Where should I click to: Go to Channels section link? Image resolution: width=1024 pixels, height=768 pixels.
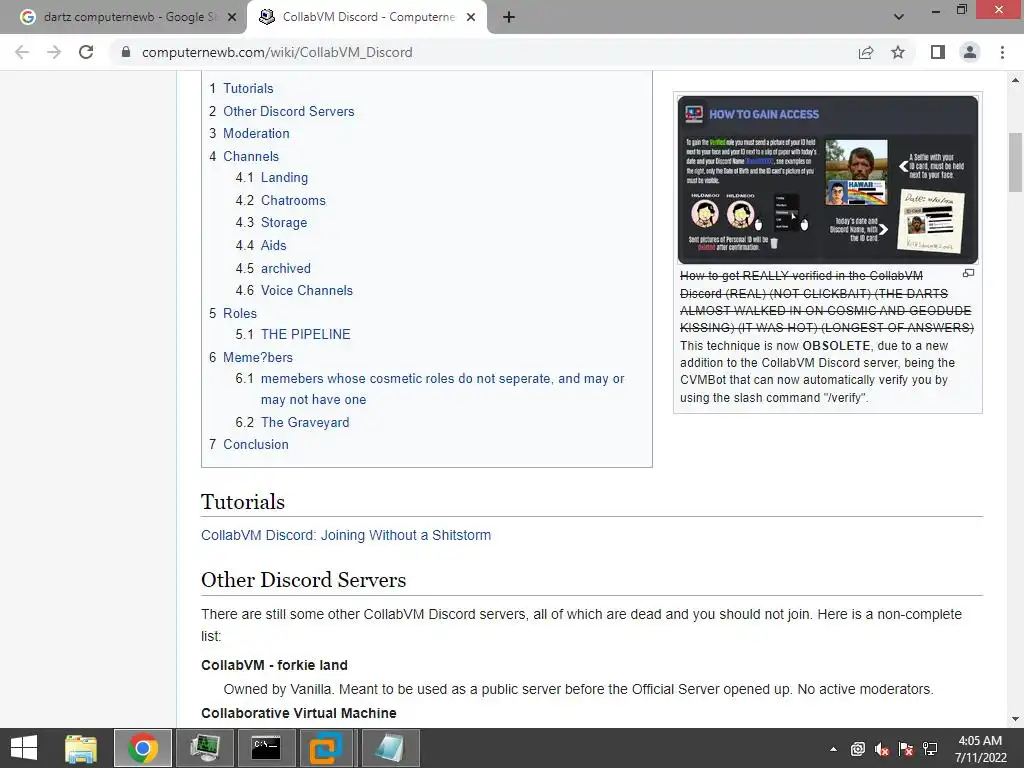pyautogui.click(x=251, y=156)
